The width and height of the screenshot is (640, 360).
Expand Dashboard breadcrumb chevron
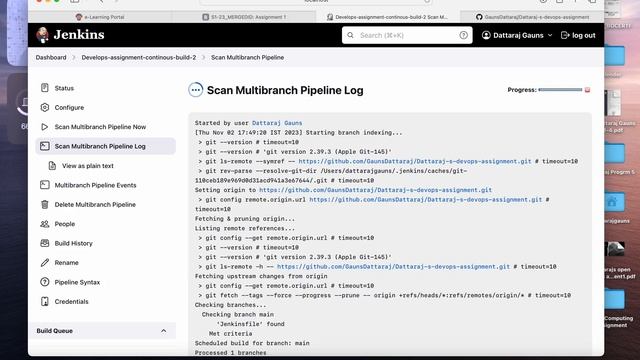point(74,58)
